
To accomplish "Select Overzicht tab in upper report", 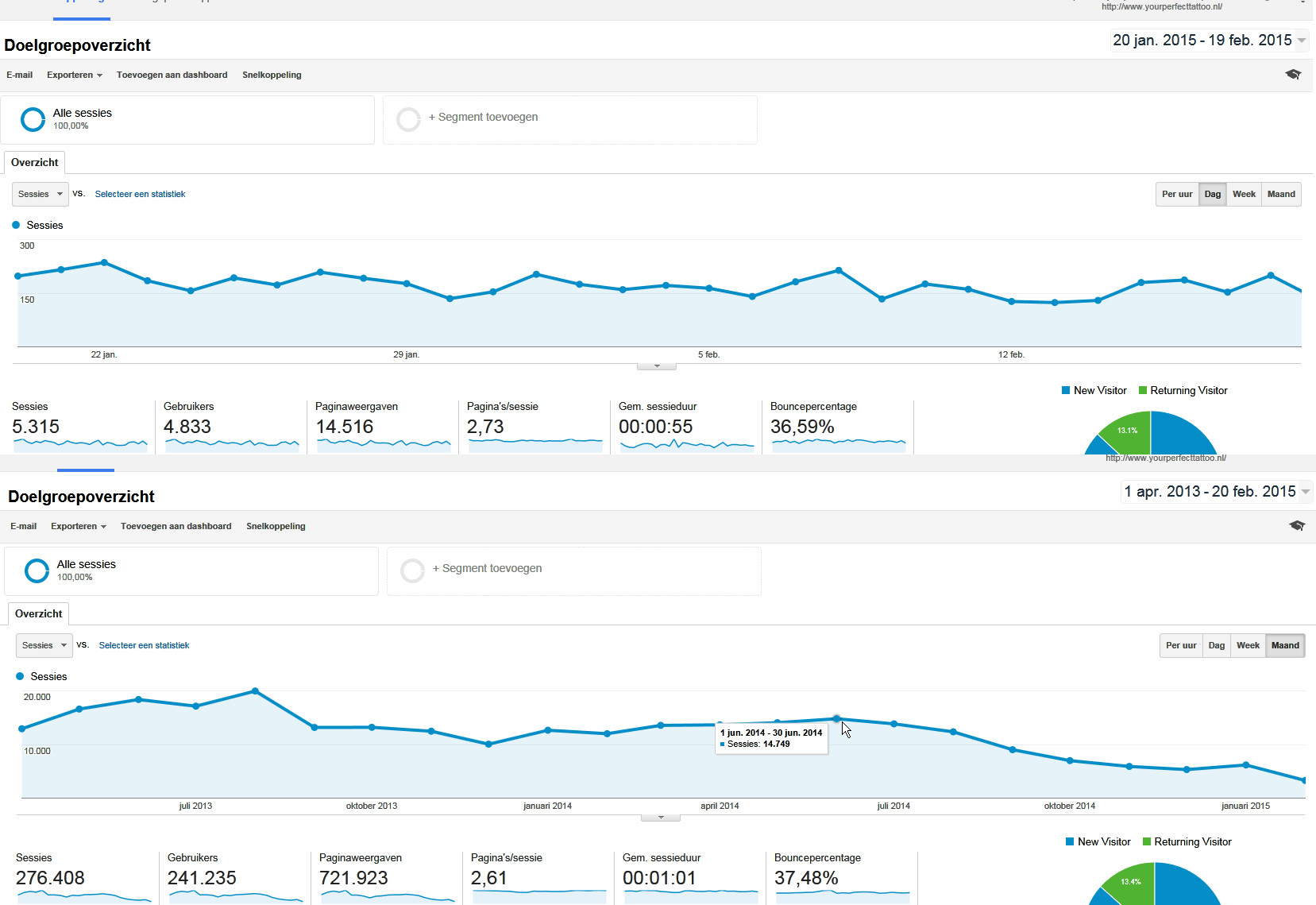I will point(34,162).
